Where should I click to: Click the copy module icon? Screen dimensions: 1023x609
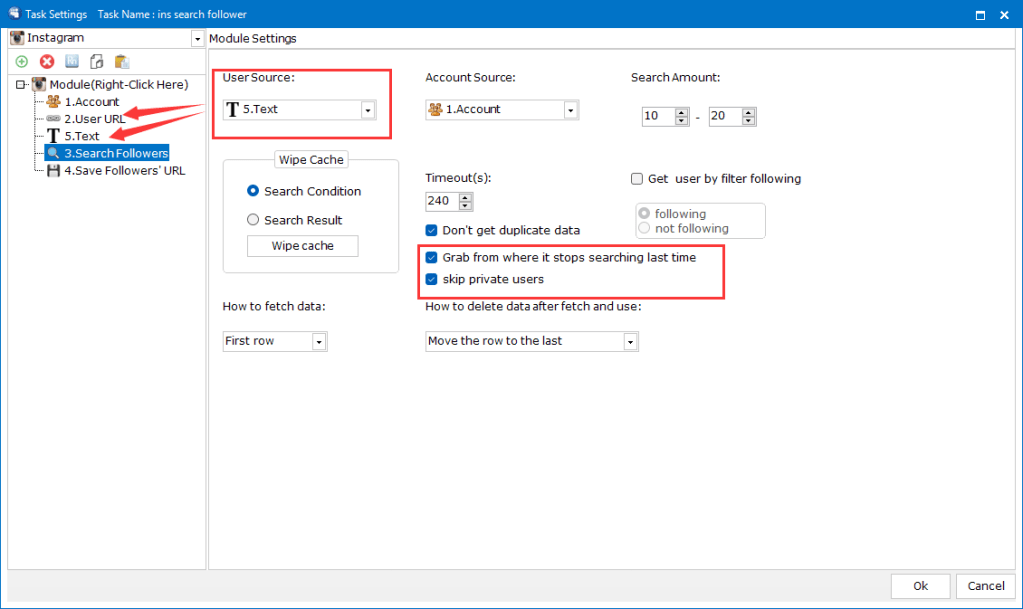[97, 62]
